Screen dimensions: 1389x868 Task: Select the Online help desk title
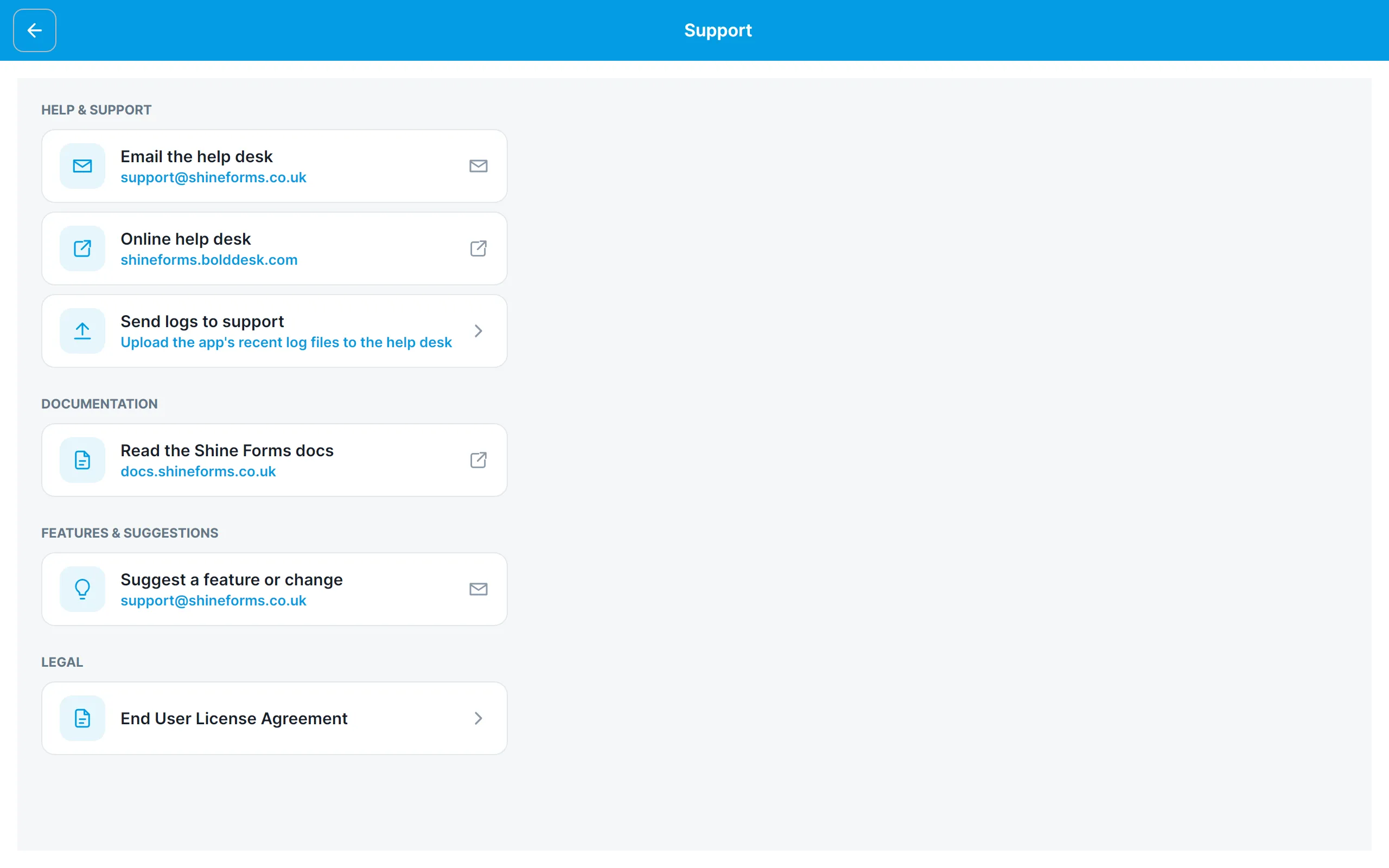click(x=186, y=239)
